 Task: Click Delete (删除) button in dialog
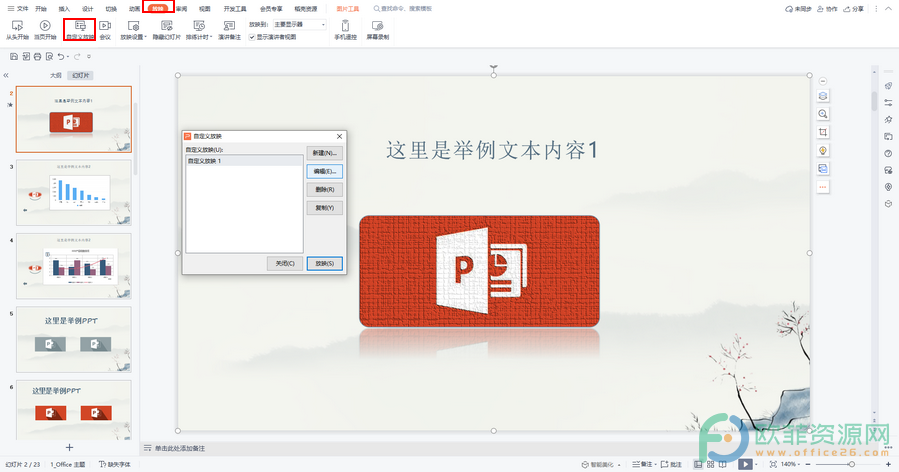coord(325,189)
